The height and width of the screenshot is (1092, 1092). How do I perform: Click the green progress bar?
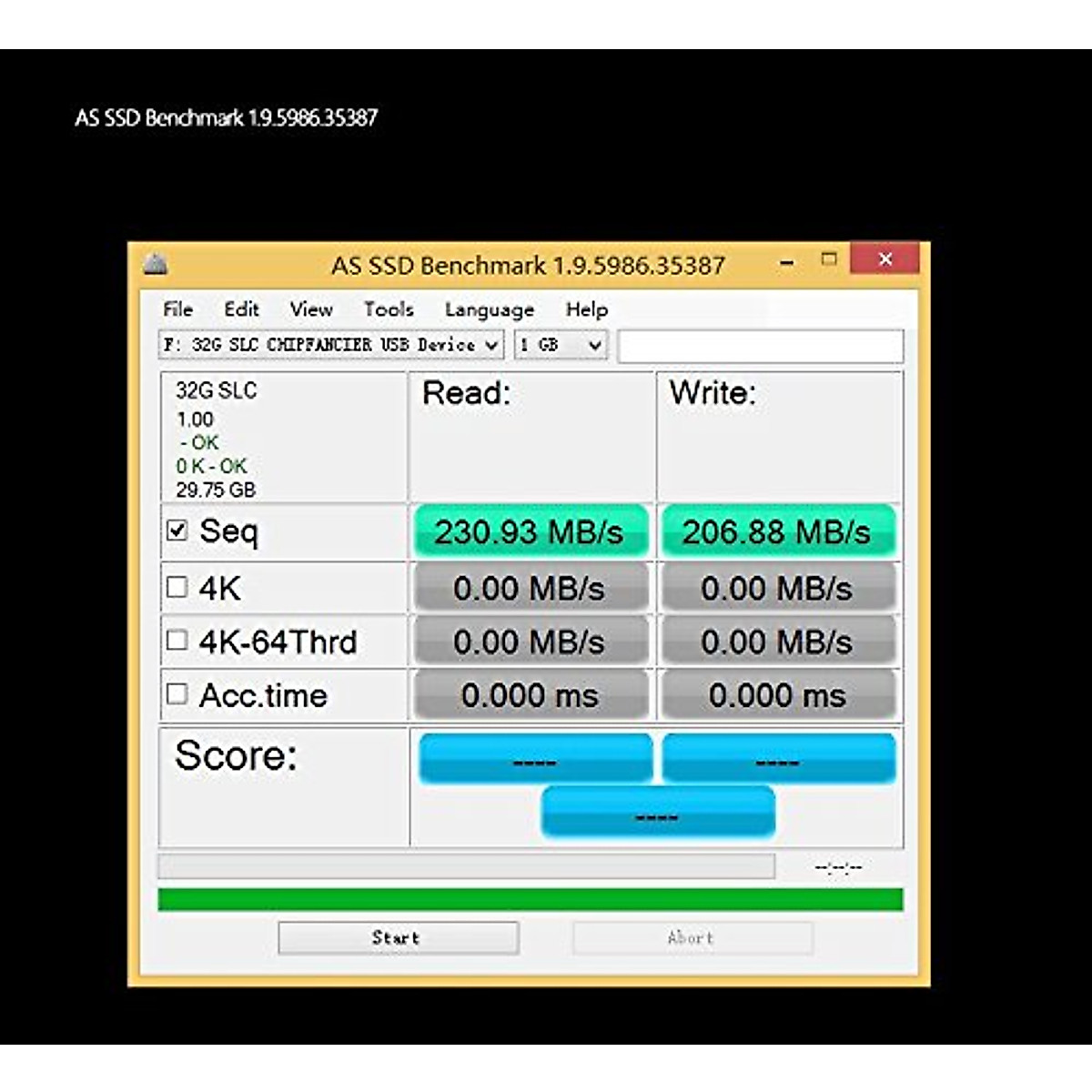tap(530, 899)
